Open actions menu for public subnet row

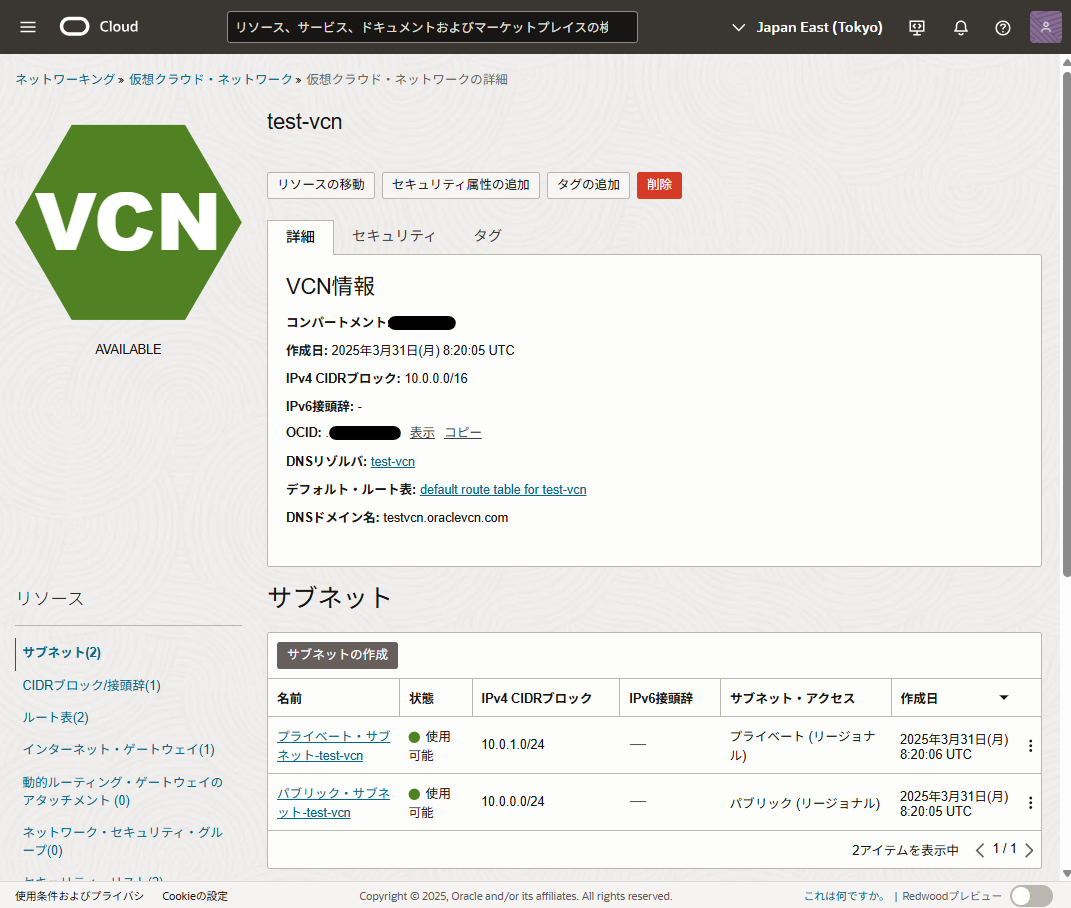click(1030, 803)
